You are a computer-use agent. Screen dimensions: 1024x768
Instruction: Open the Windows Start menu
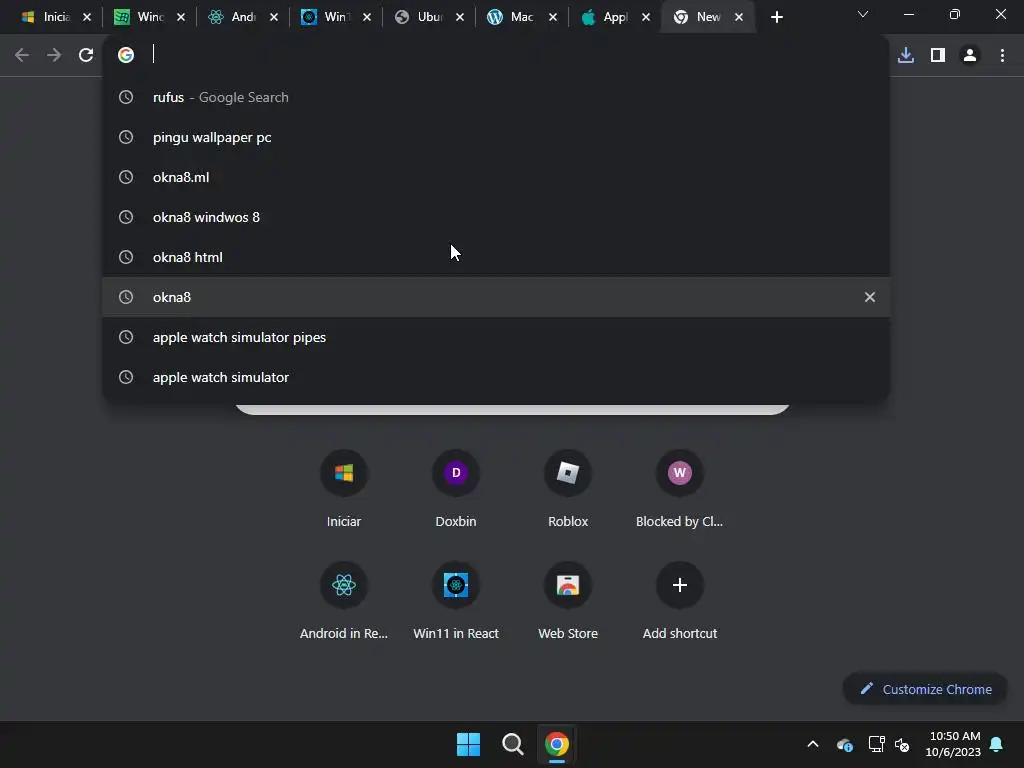[468, 744]
